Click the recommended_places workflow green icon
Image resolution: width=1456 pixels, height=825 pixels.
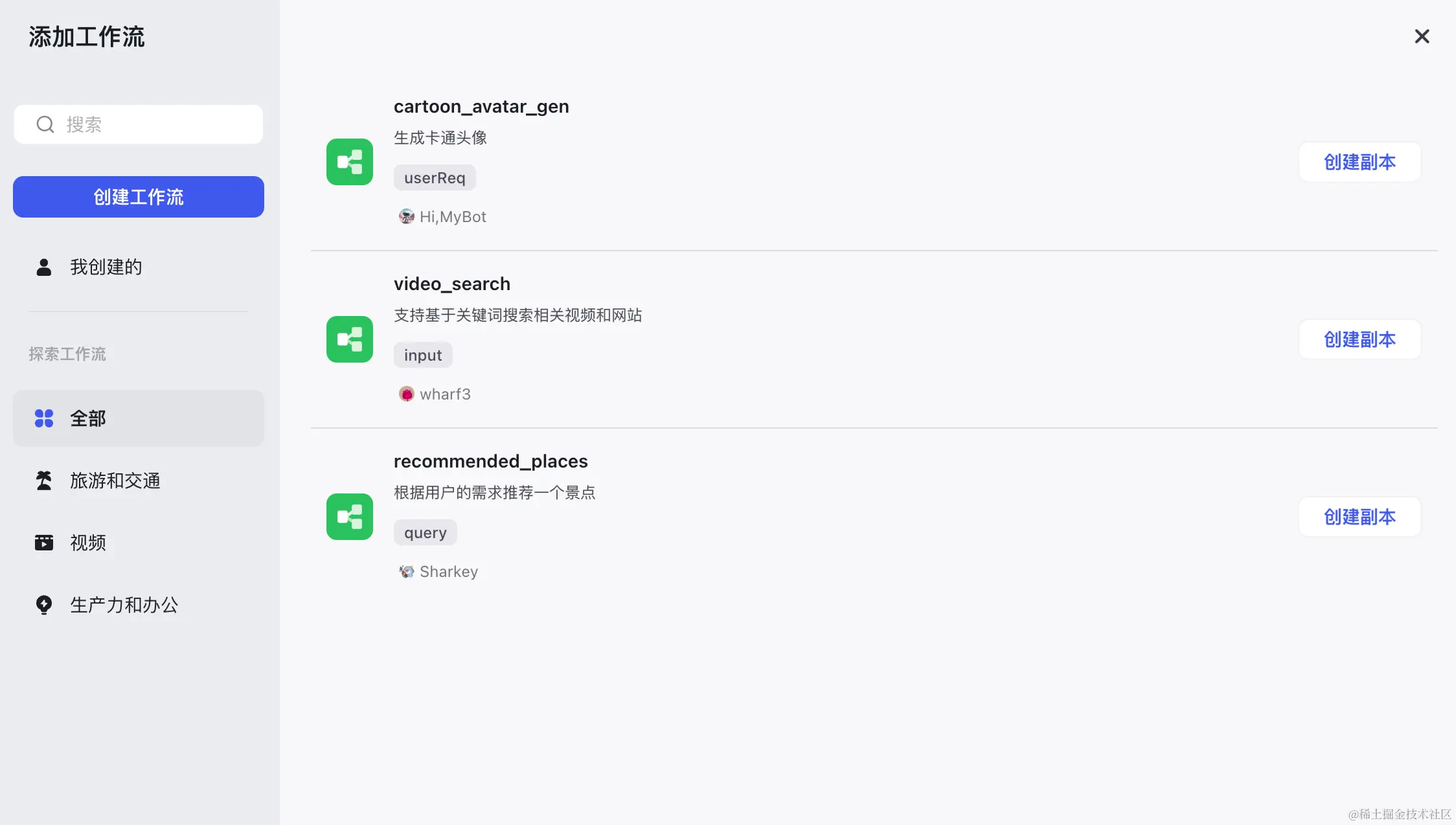[x=350, y=517]
